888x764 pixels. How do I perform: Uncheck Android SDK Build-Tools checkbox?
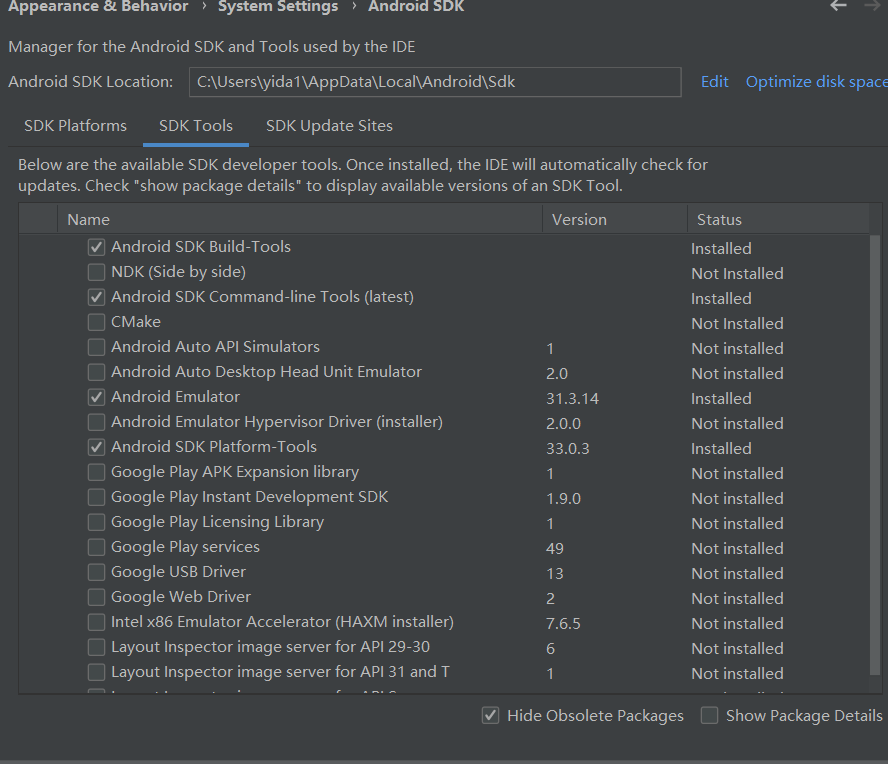96,247
